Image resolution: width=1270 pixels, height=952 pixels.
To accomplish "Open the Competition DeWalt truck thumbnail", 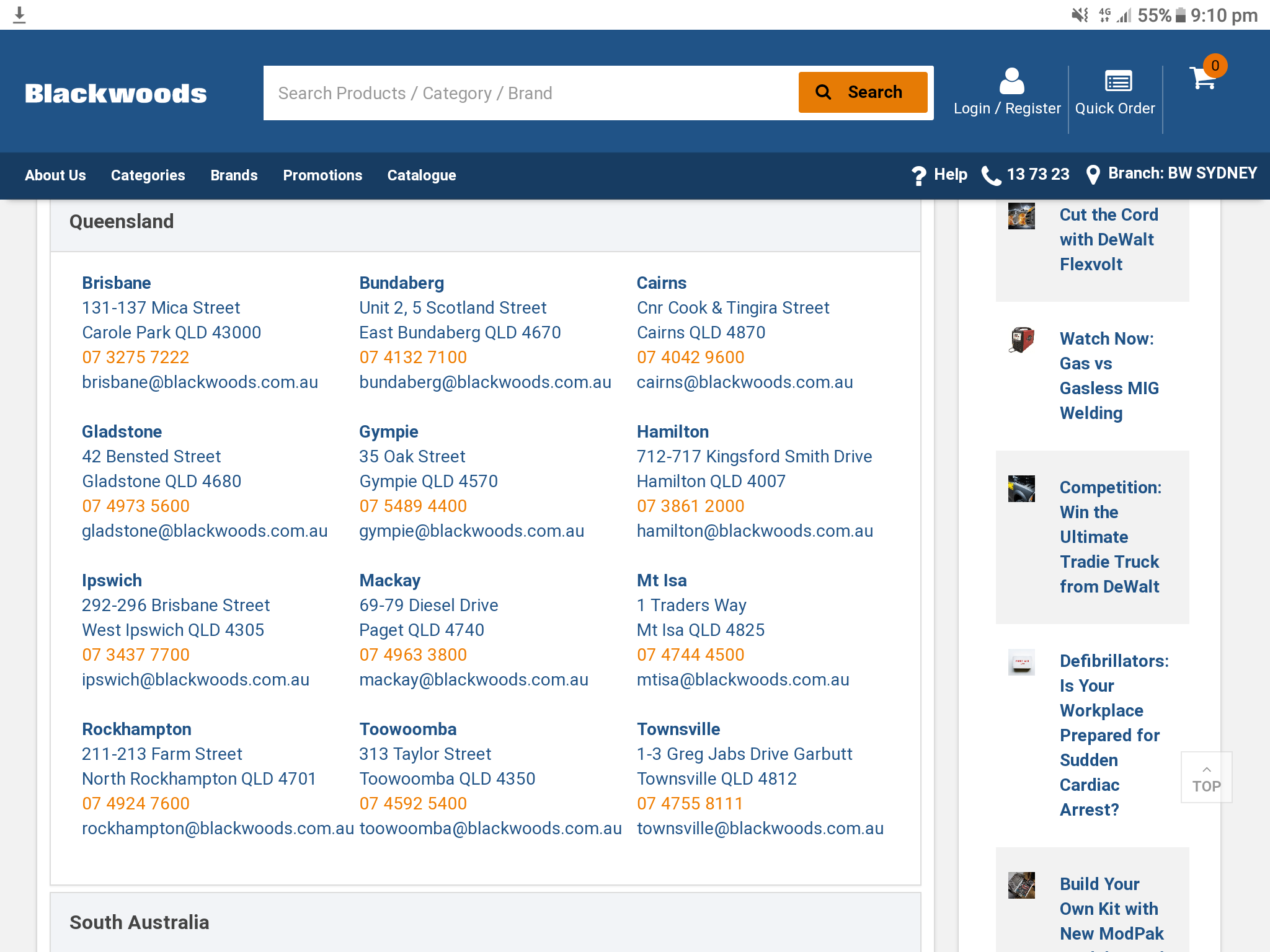I will (x=1021, y=488).
